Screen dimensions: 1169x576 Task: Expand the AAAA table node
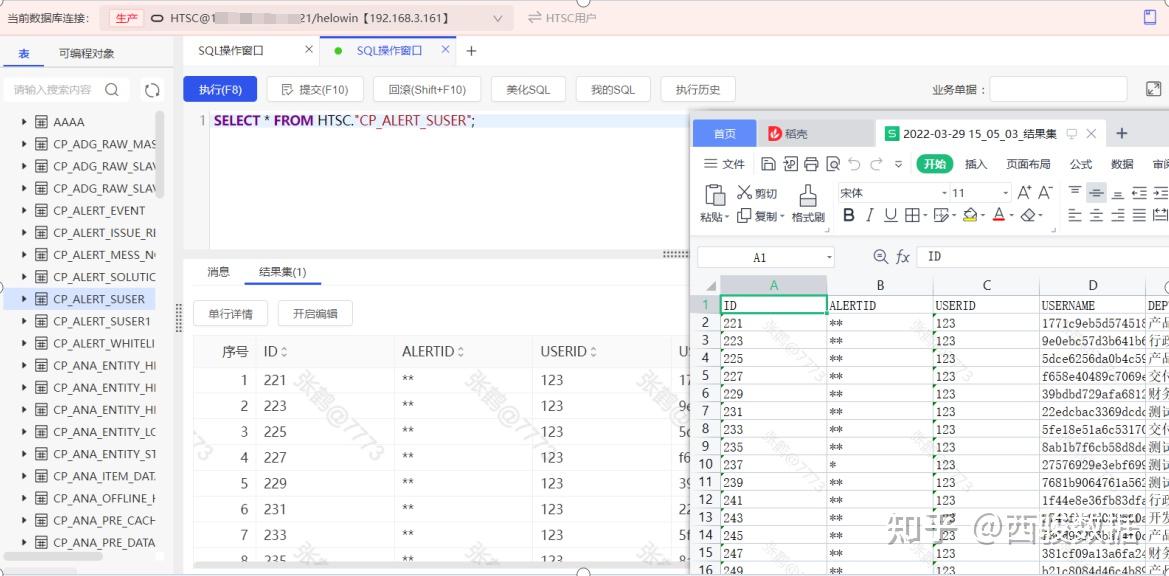coord(24,121)
